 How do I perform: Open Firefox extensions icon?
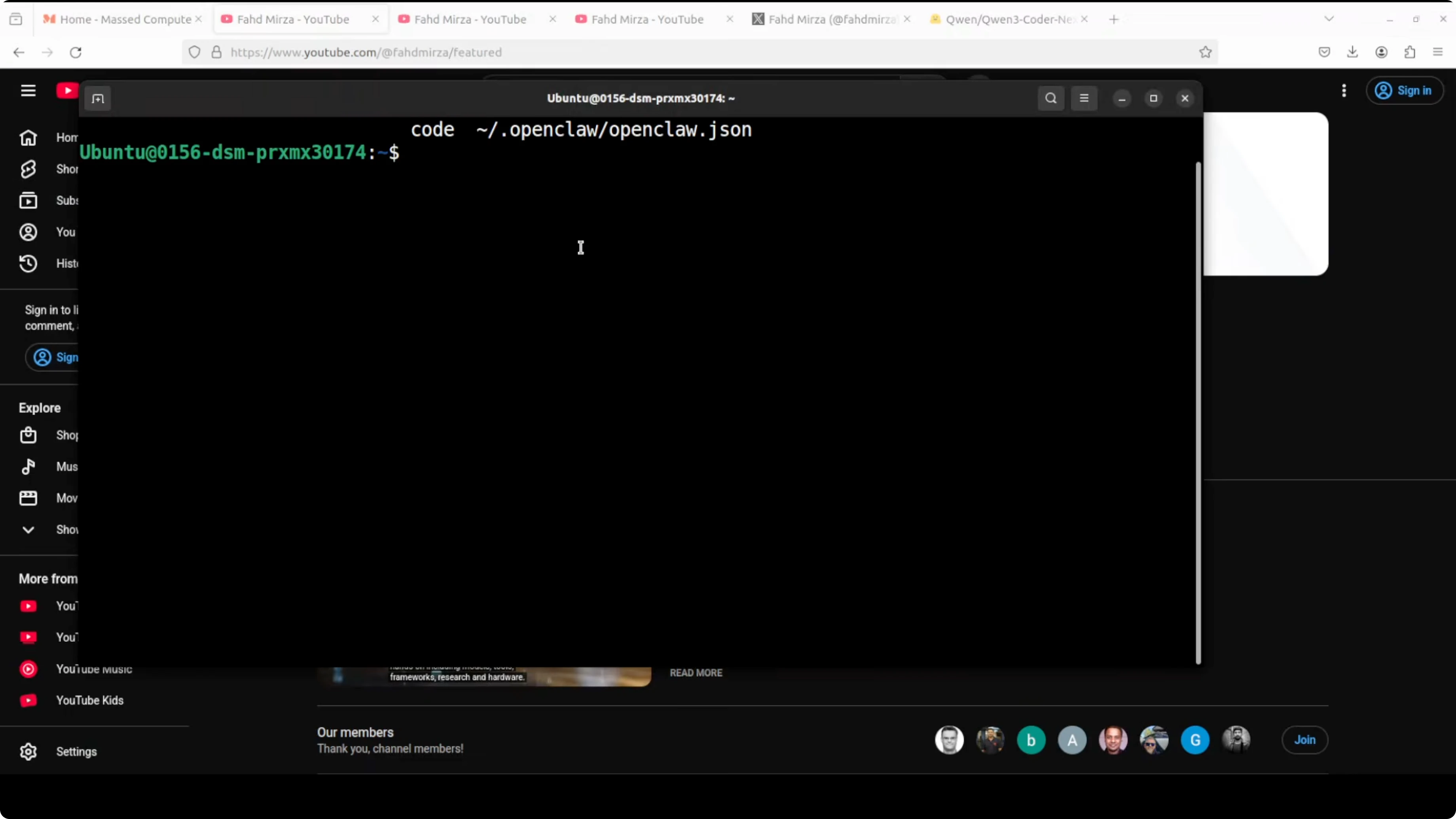[x=1410, y=52]
